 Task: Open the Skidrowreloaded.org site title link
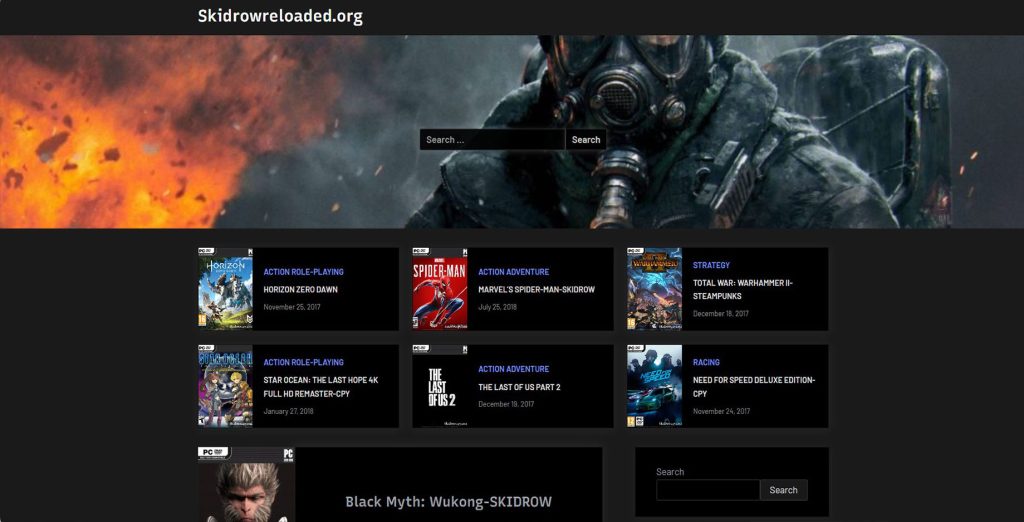point(280,16)
